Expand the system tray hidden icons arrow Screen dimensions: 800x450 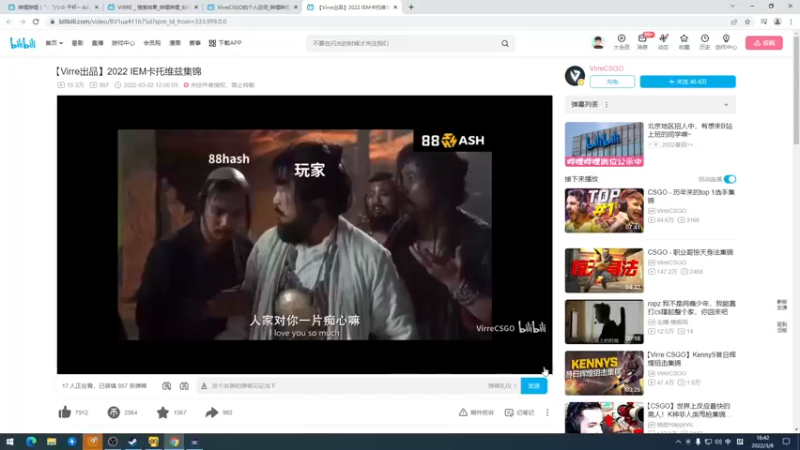click(x=678, y=442)
